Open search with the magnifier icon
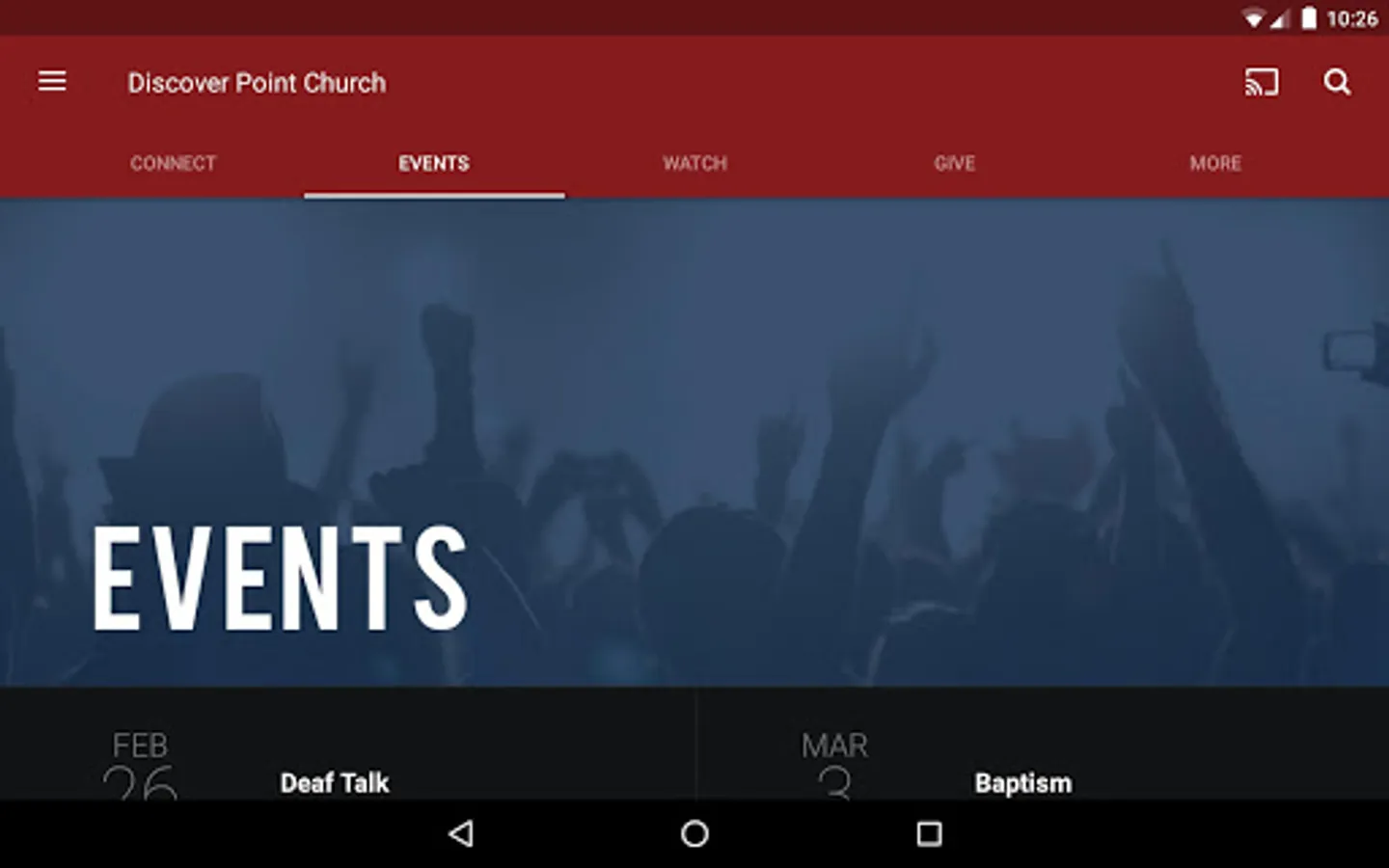 [1337, 82]
